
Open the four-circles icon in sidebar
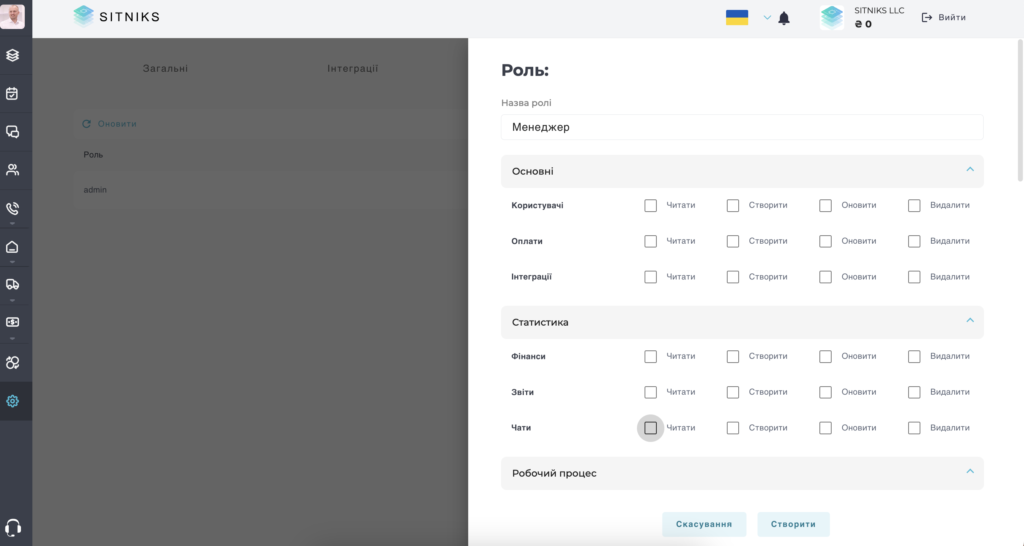[x=12, y=362]
